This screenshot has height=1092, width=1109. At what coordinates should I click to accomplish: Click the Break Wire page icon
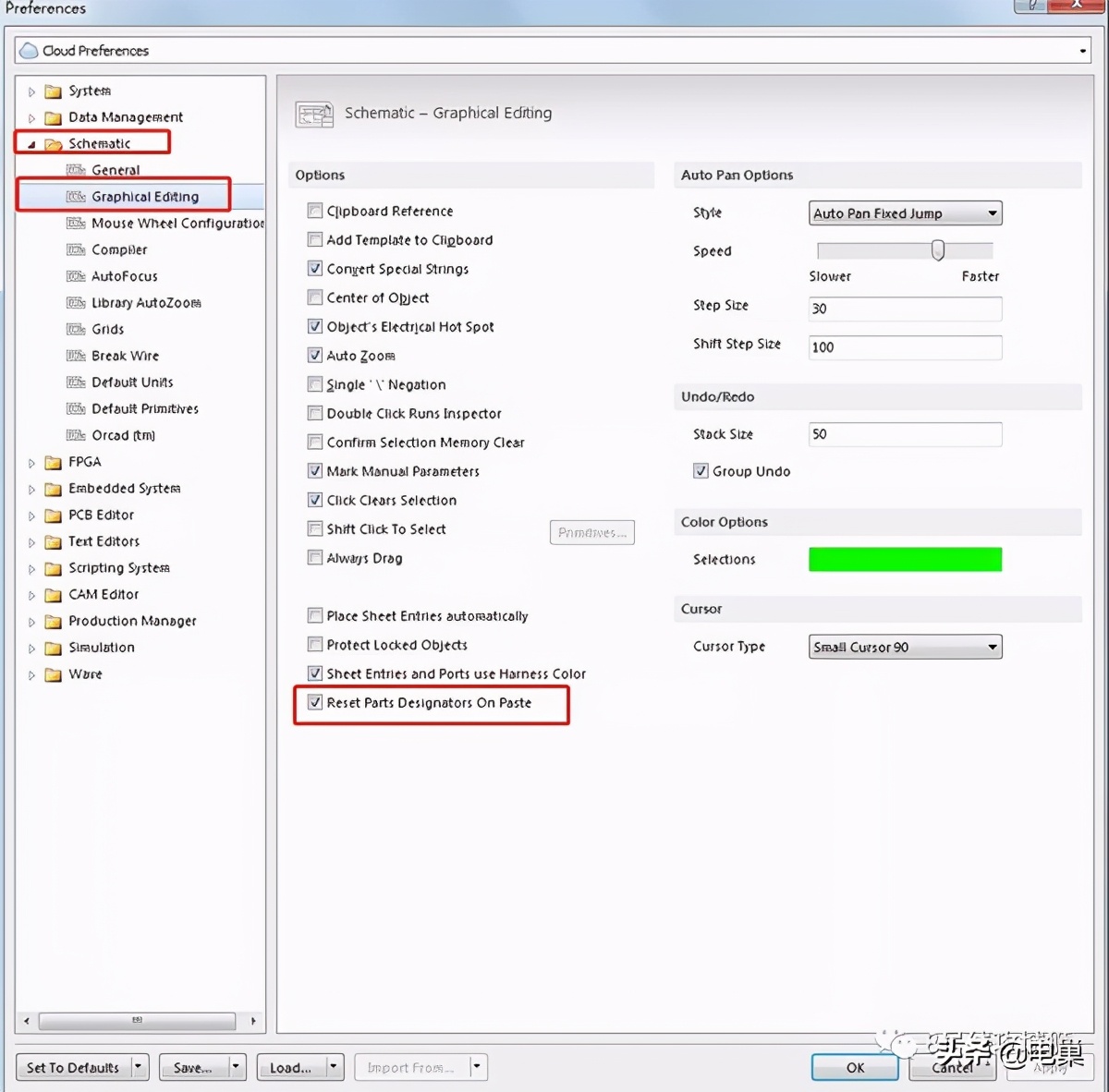76,357
